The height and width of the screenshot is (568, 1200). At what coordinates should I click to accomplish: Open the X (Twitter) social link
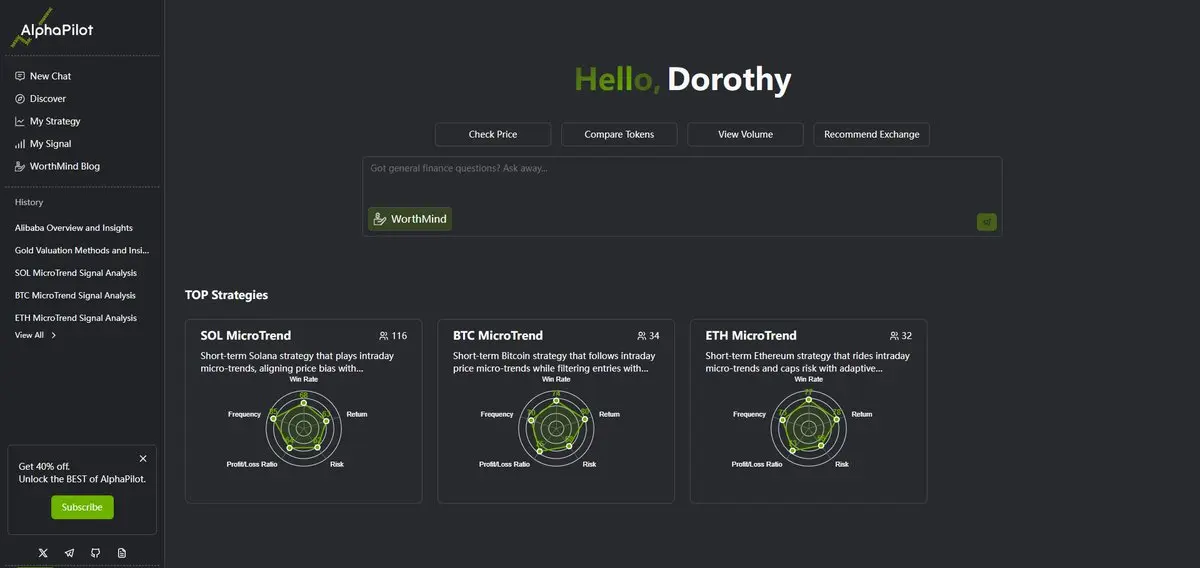[42, 552]
